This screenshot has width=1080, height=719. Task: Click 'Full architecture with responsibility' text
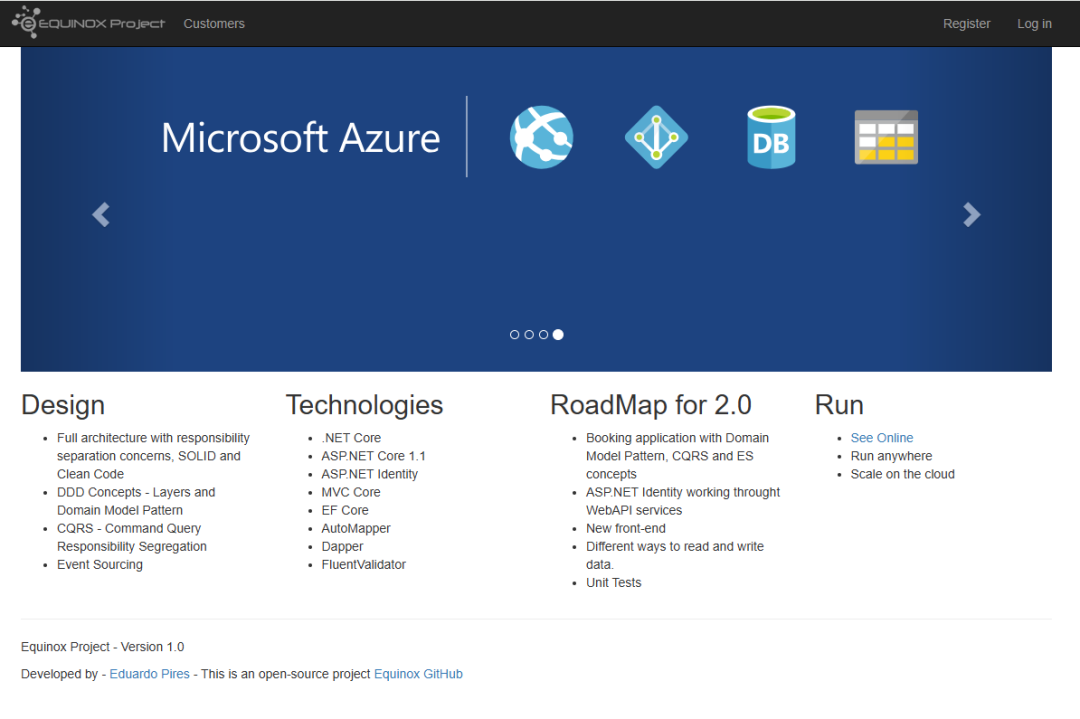153,438
